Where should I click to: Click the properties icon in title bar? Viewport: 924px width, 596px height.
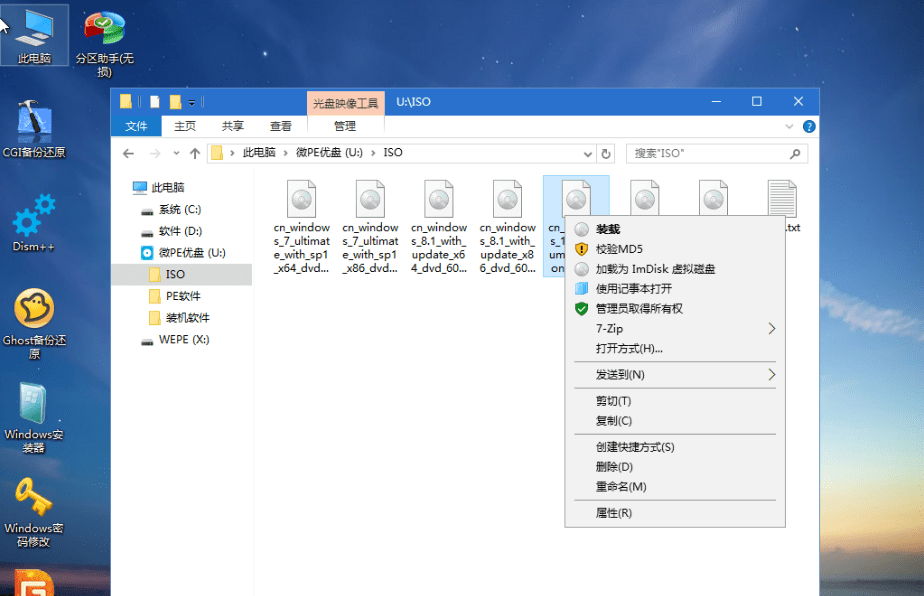(x=154, y=102)
